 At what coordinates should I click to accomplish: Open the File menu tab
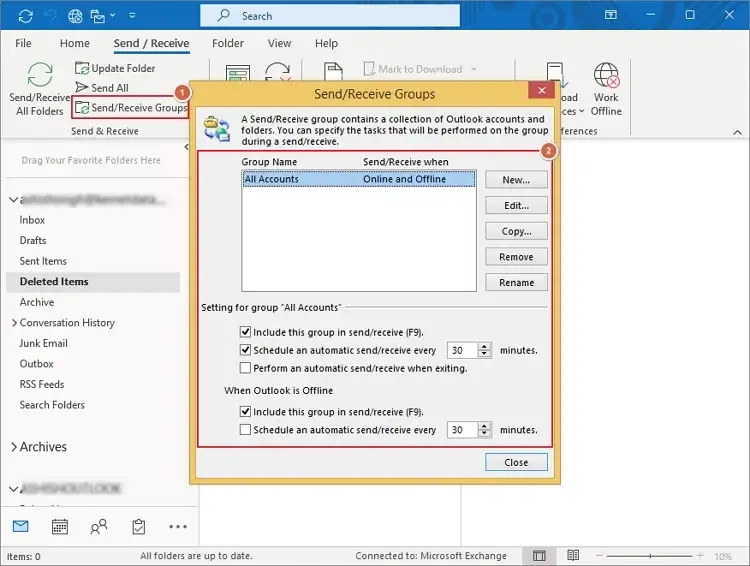(x=23, y=44)
